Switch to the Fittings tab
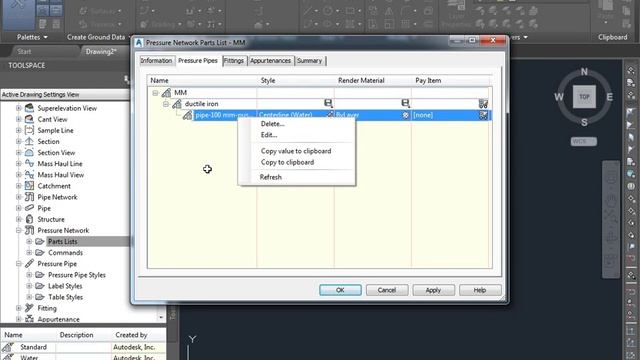This screenshot has width=640, height=360. [234, 60]
